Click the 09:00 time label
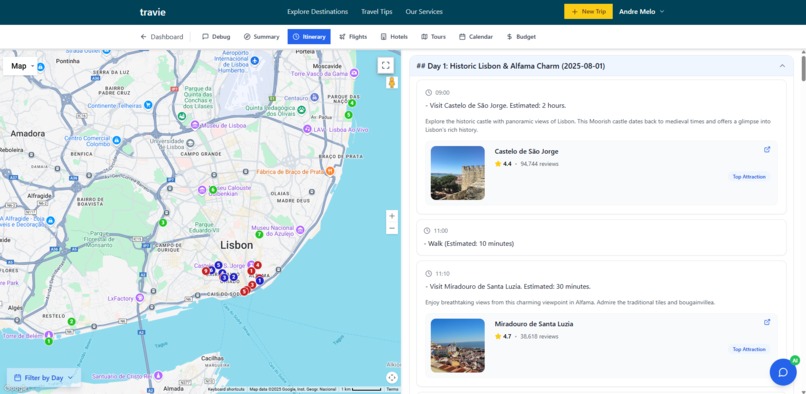The height and width of the screenshot is (394, 806). 442,93
